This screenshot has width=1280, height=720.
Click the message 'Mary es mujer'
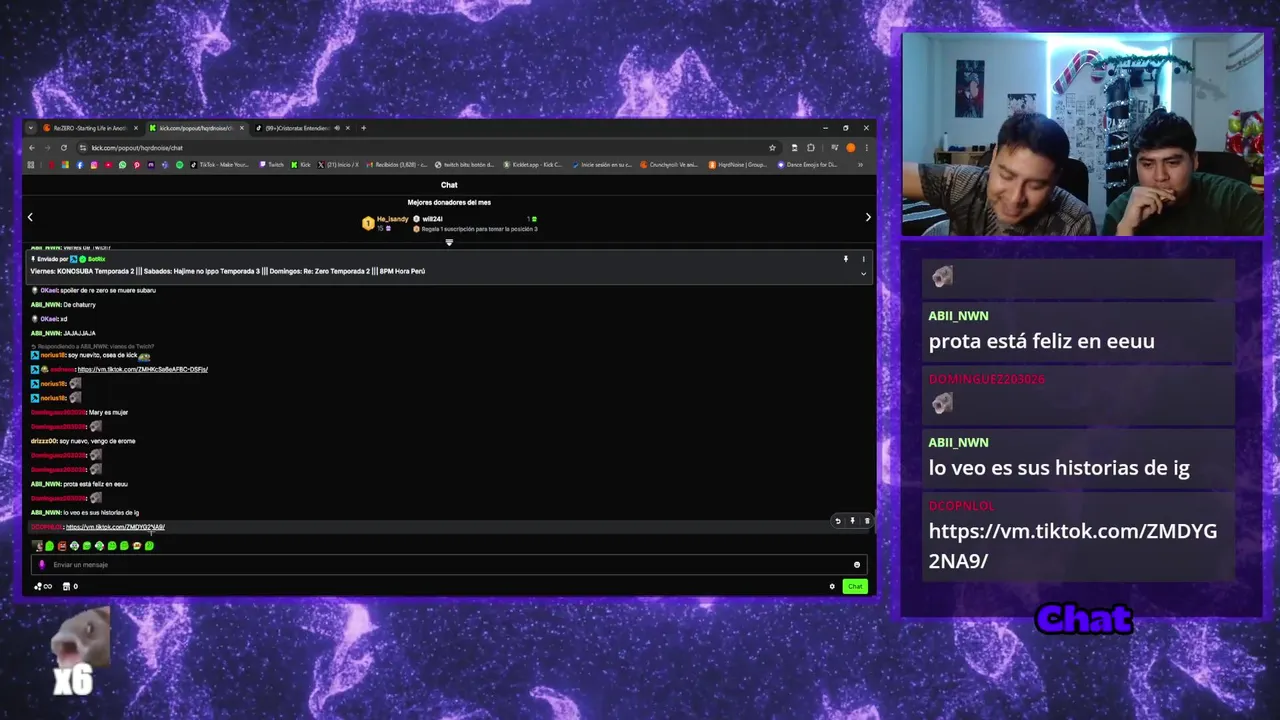[108, 412]
